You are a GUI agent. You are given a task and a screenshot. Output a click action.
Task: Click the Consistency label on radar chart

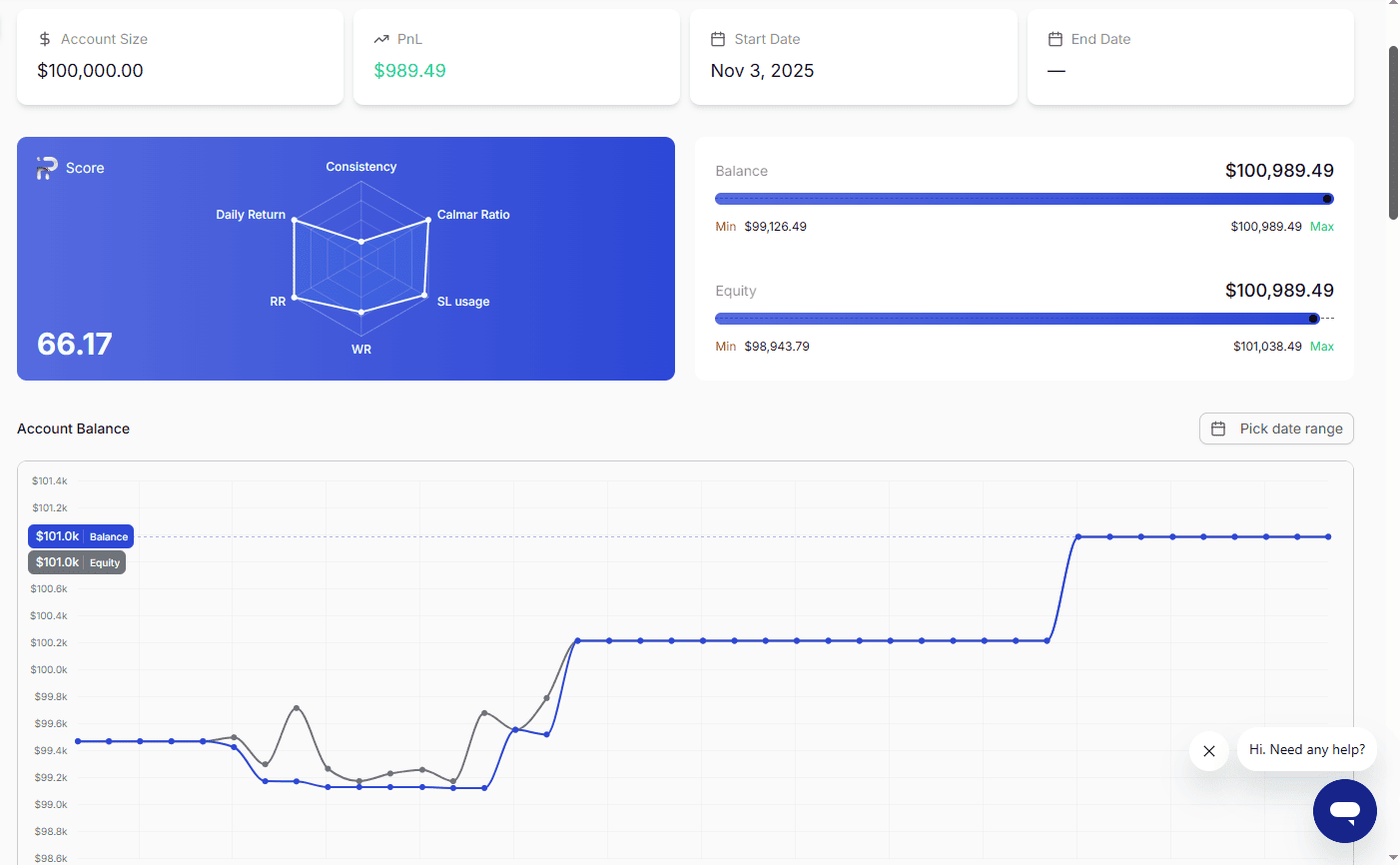tap(360, 167)
